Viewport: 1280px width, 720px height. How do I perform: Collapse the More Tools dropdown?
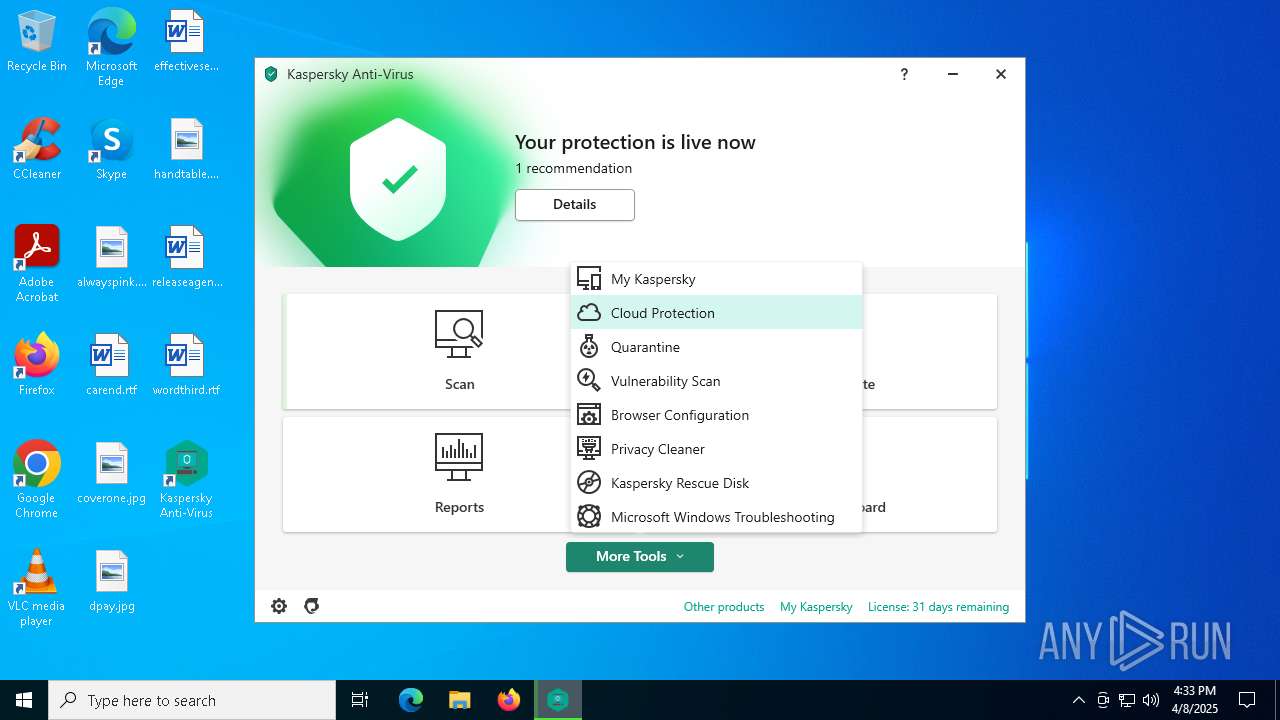(640, 557)
